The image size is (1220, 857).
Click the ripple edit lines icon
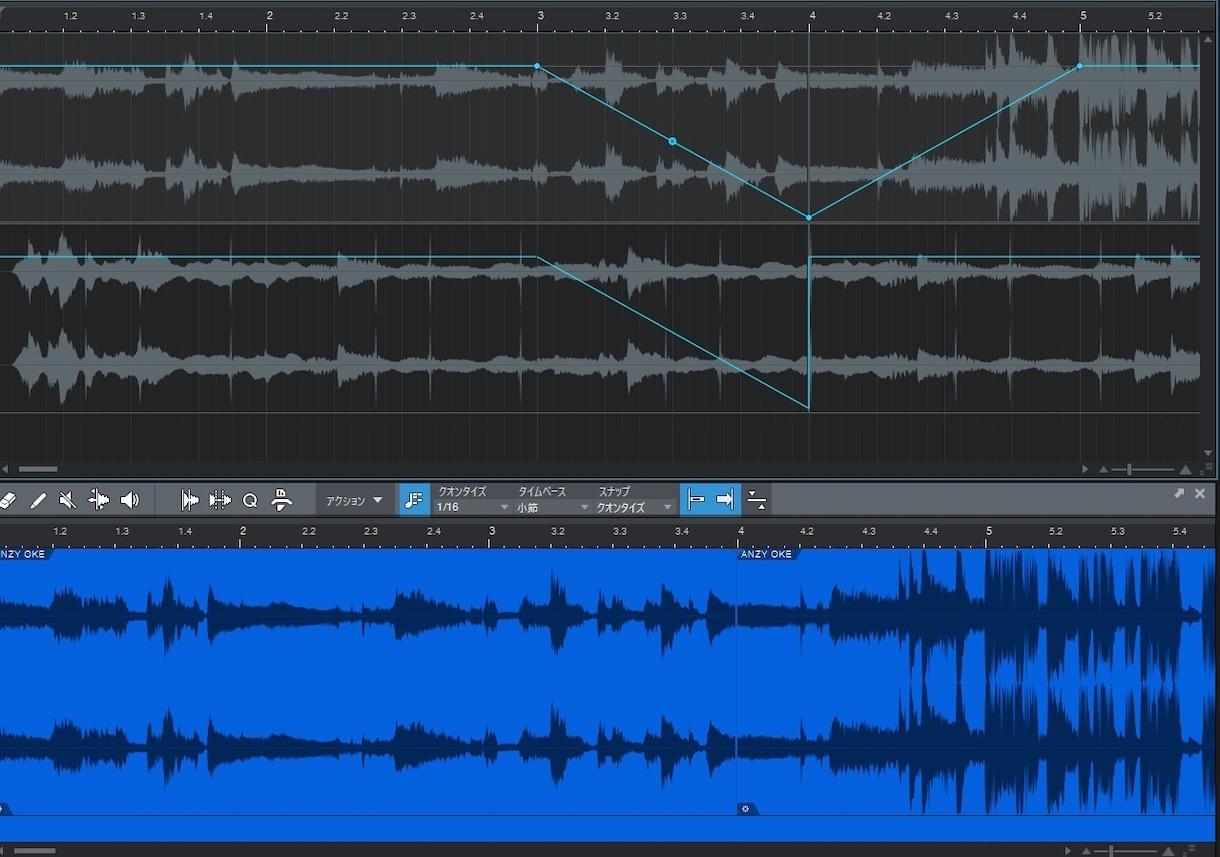[x=757, y=499]
